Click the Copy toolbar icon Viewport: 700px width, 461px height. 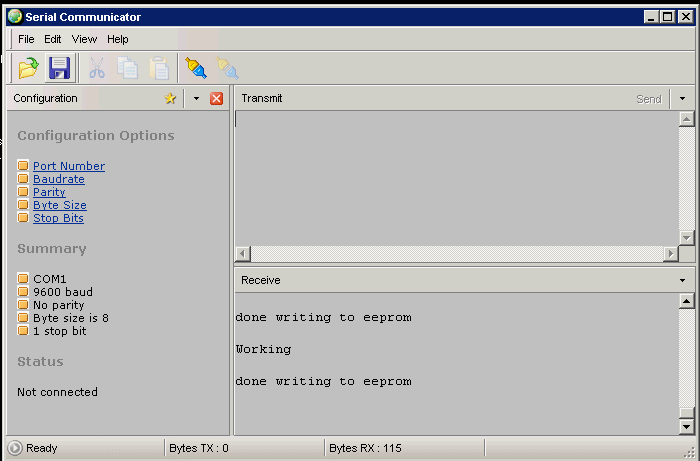128,68
